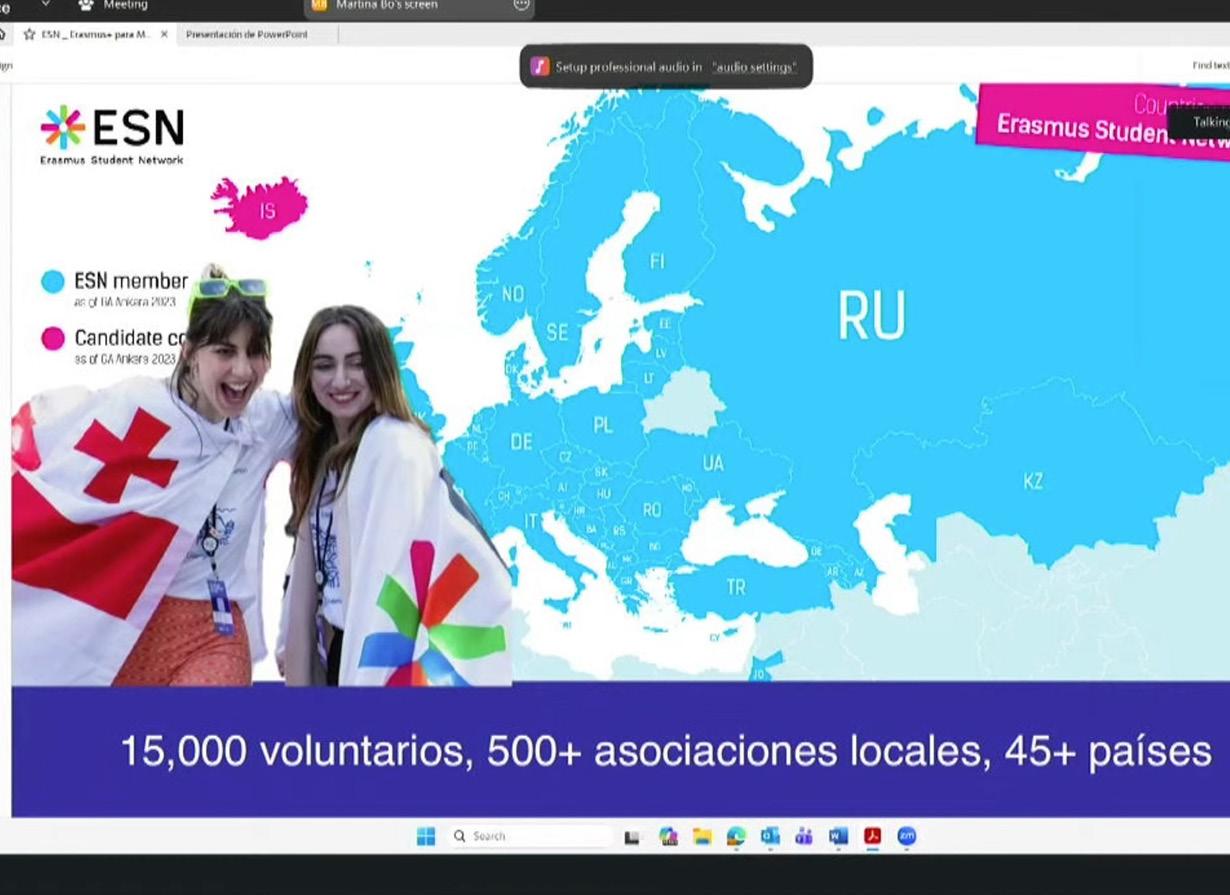Screen dimensions: 1230x895
Task: Click the music note icon in audio notification
Action: tap(540, 66)
